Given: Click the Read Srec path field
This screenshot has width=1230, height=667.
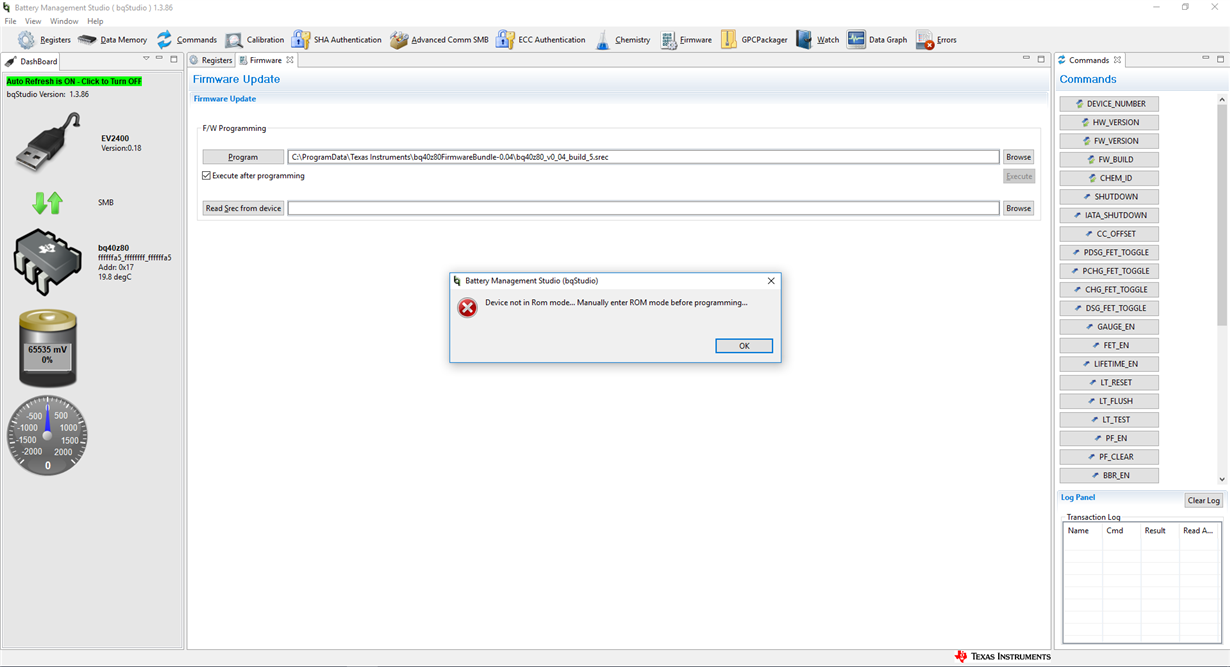Looking at the screenshot, I should click(643, 208).
